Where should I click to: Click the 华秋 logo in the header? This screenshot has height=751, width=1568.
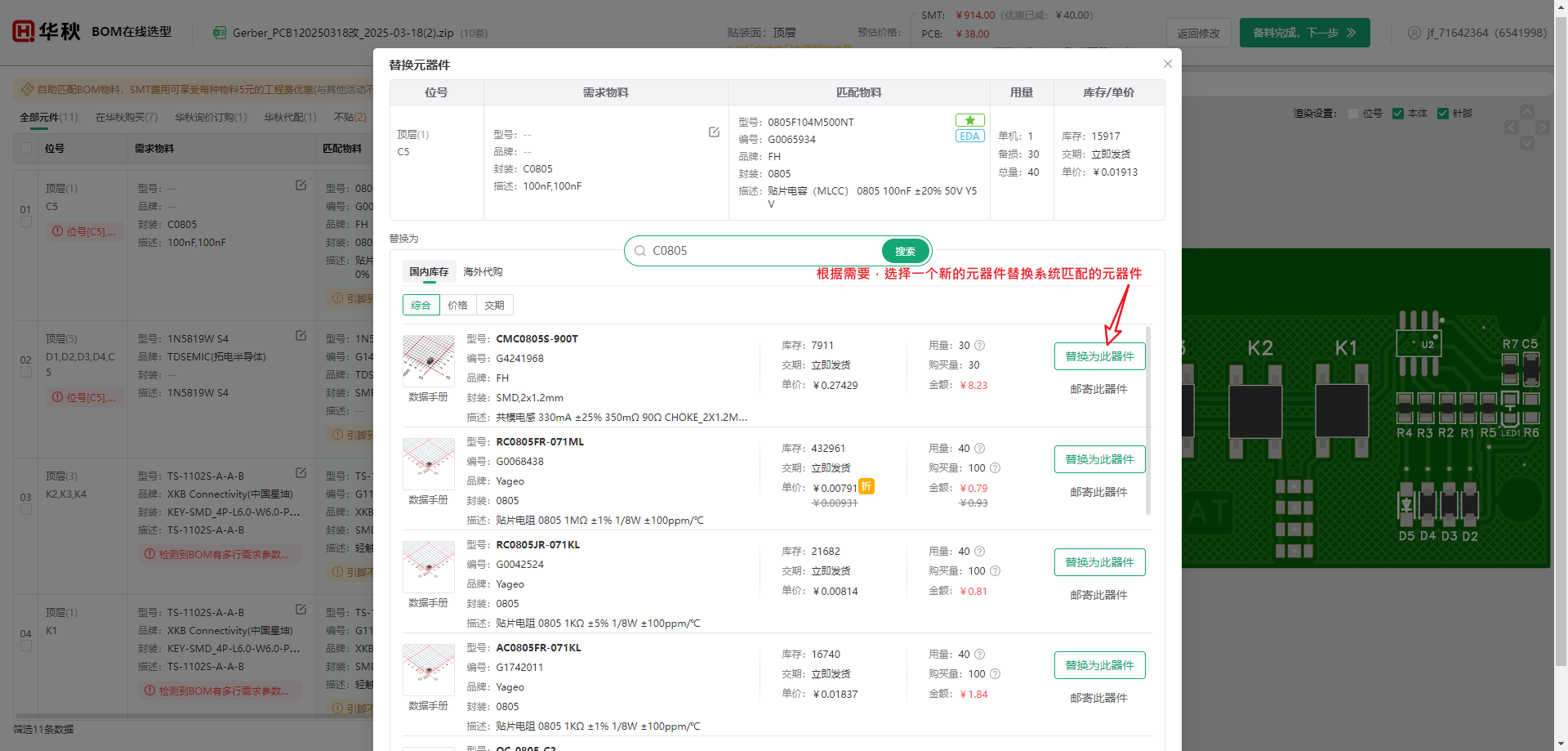coord(47,31)
